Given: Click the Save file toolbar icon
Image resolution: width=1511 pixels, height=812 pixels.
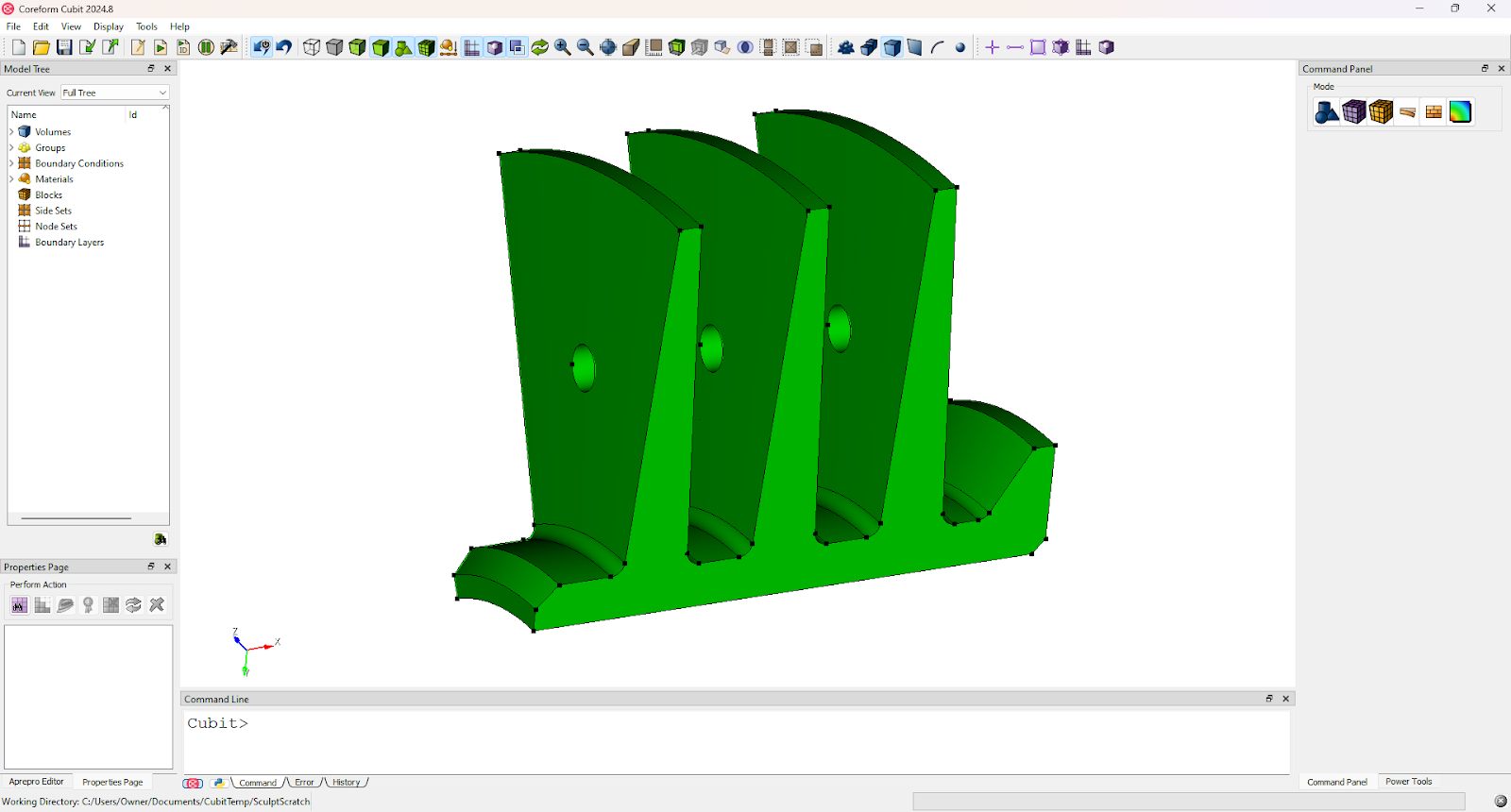Looking at the screenshot, I should [x=64, y=47].
